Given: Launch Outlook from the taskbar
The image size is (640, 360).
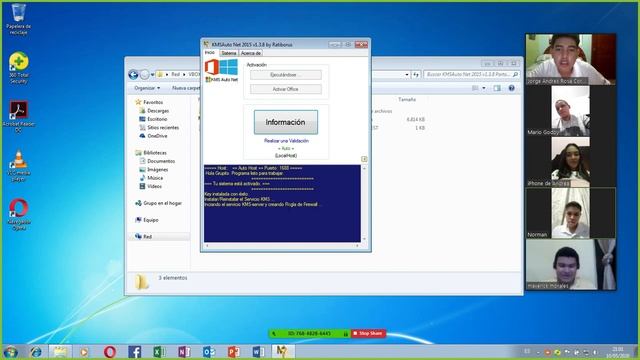Looking at the screenshot, I should pos(209,352).
